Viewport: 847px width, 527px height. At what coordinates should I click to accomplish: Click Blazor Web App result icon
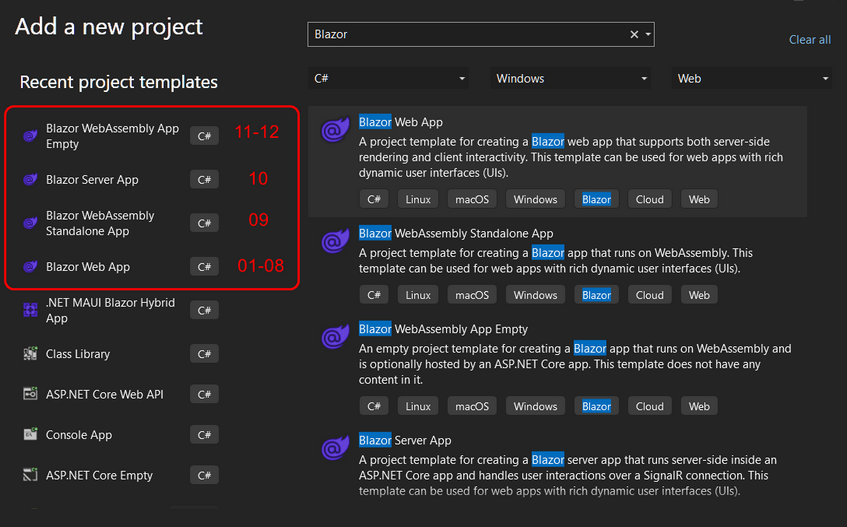click(x=335, y=130)
